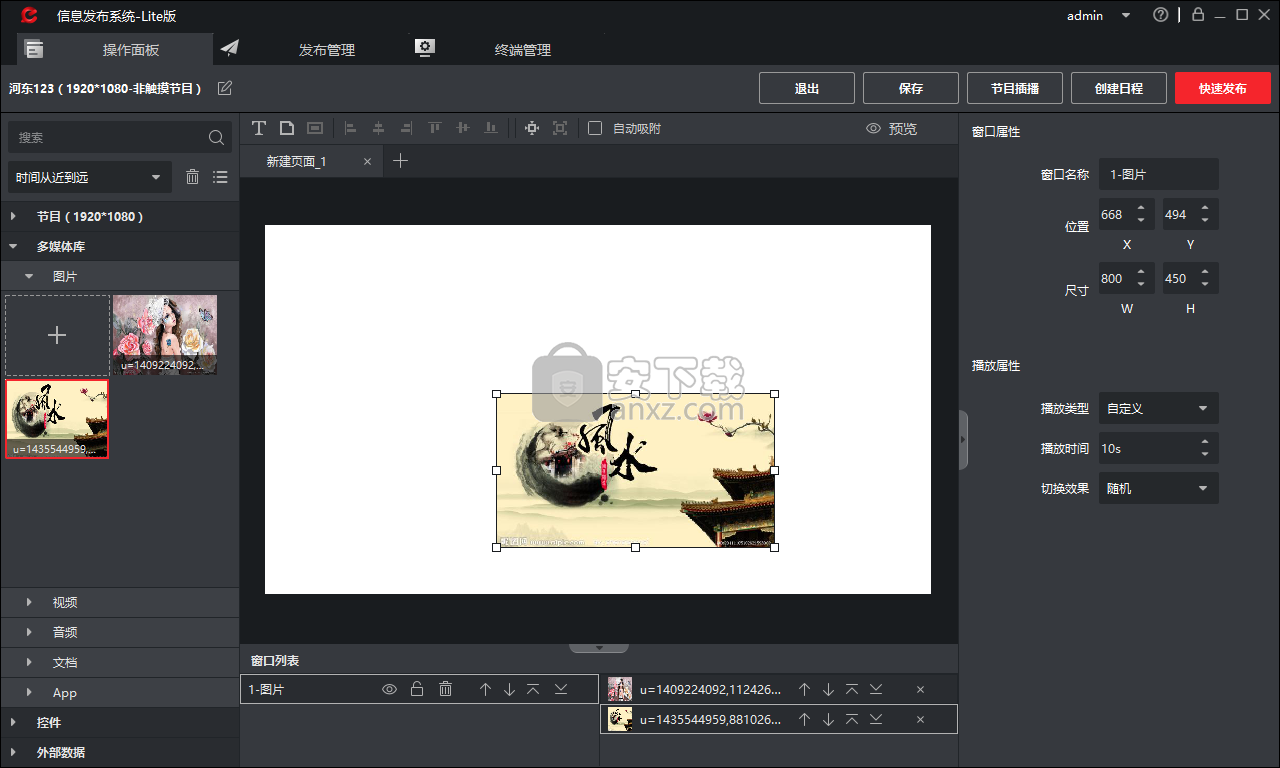
Task: Expand the 音频 category
Action: point(30,632)
